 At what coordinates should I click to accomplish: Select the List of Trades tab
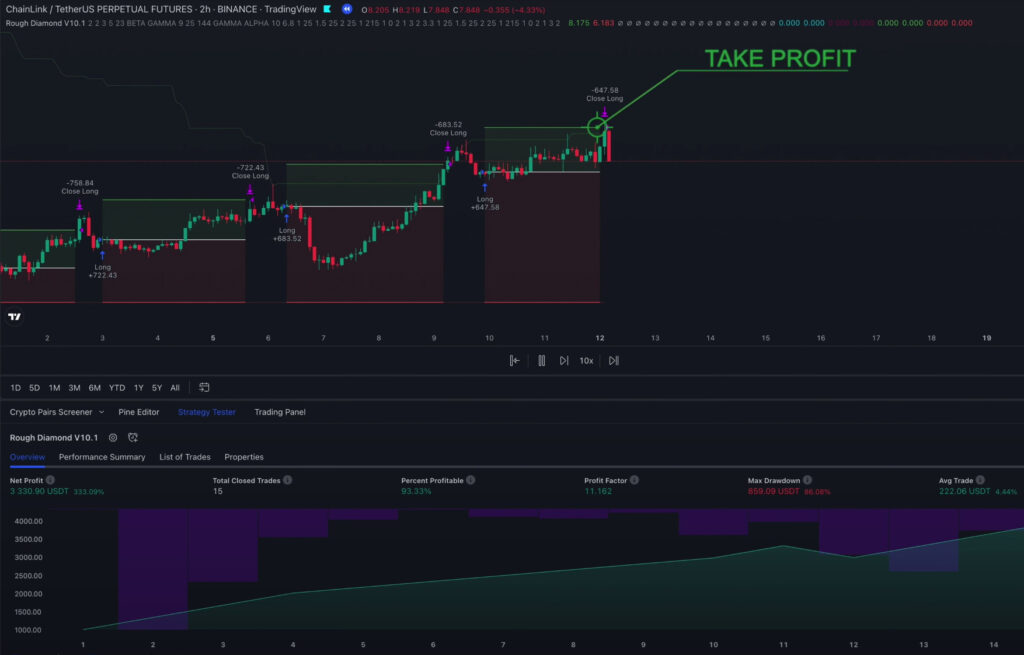click(x=185, y=457)
